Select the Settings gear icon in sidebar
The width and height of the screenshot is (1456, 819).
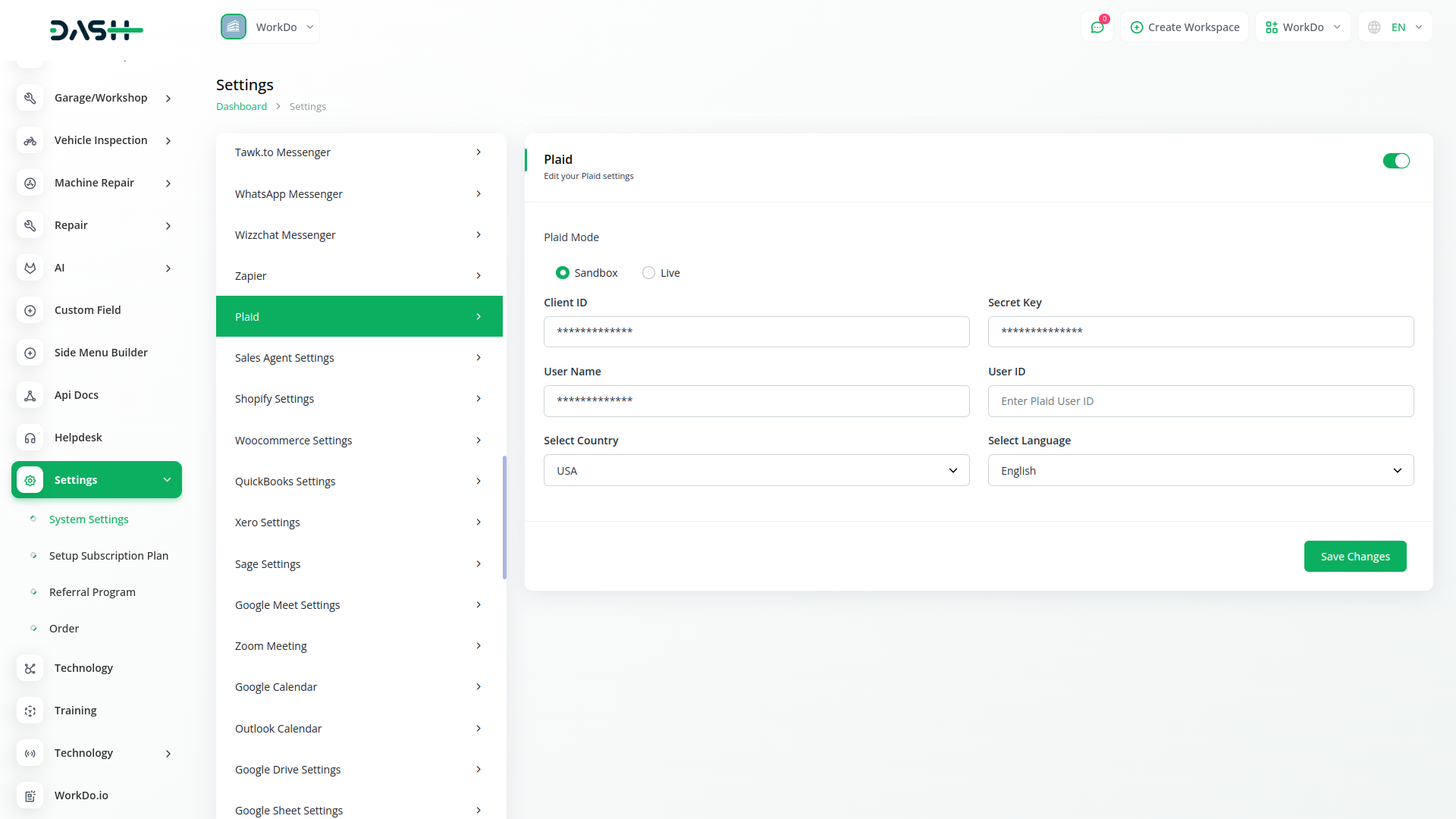(x=30, y=480)
